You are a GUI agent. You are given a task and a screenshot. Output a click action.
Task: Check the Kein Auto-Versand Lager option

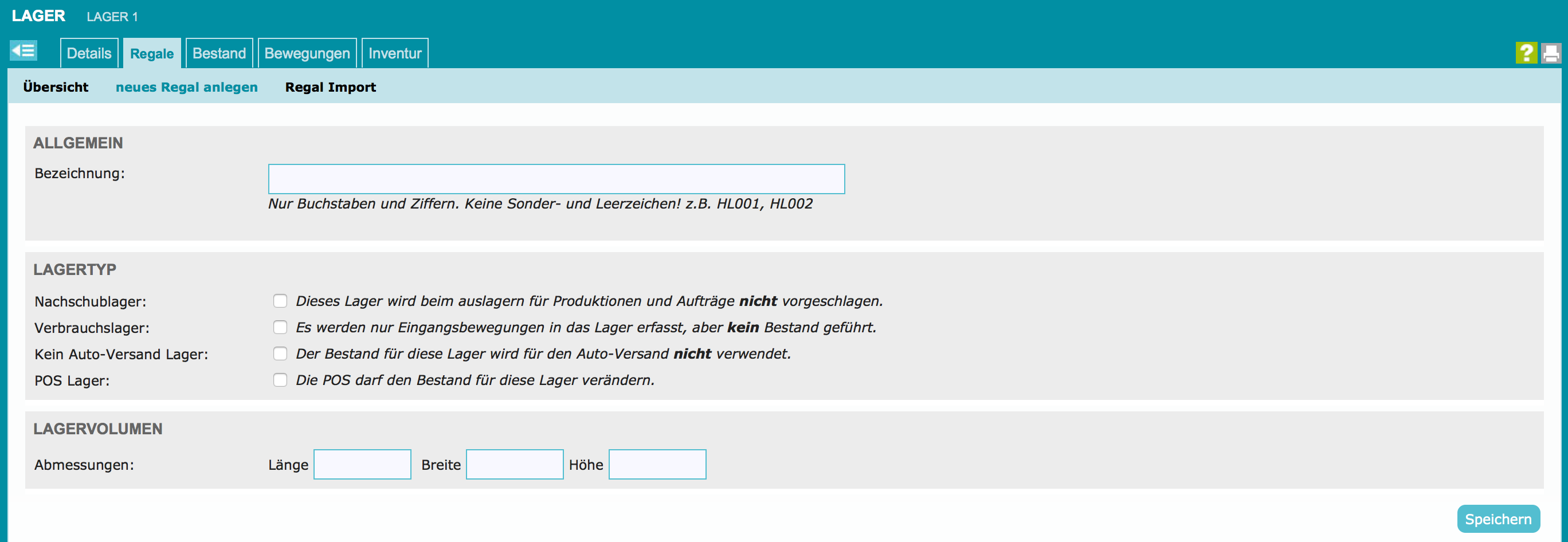pyautogui.click(x=280, y=354)
